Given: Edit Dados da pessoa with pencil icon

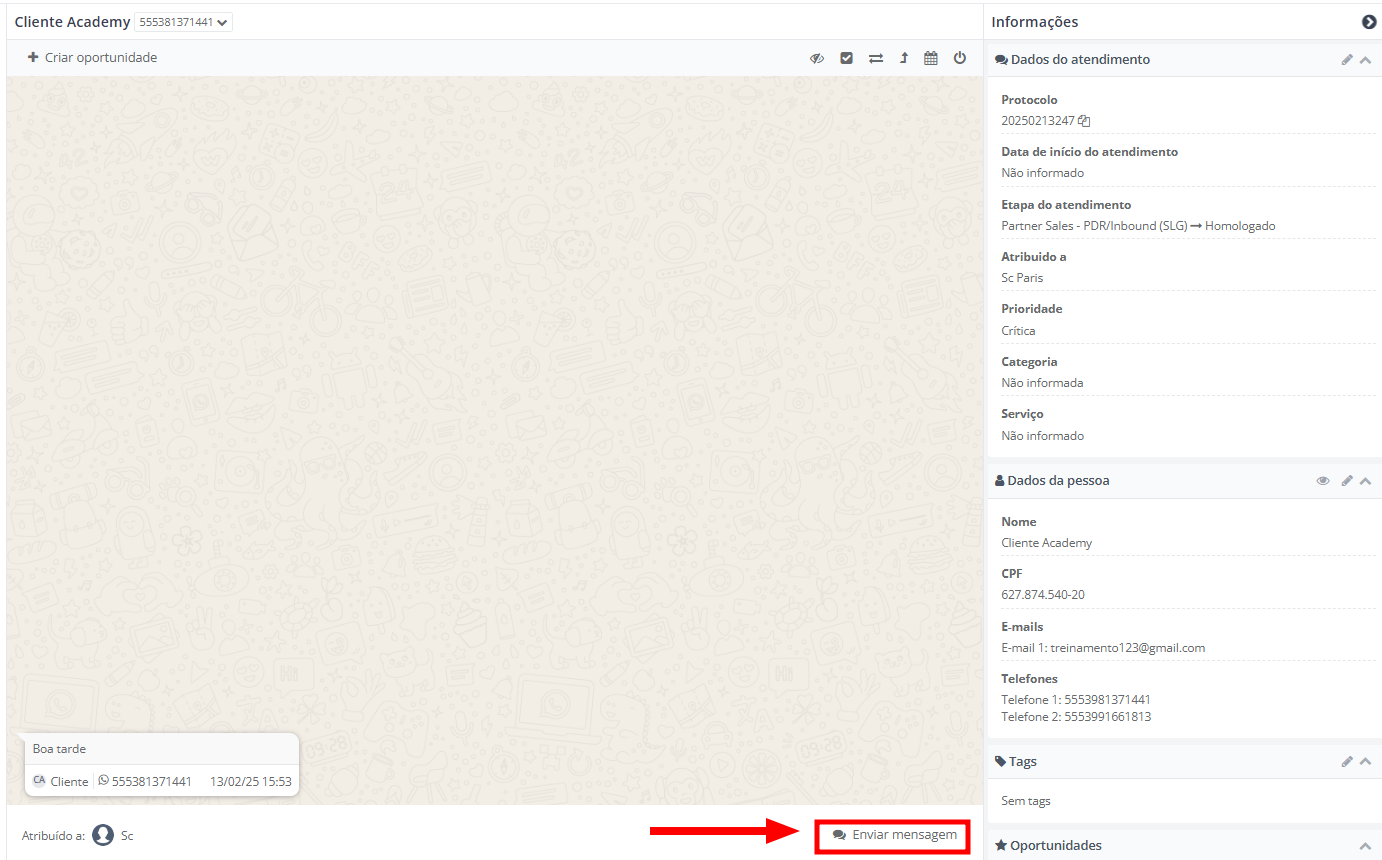Looking at the screenshot, I should coord(1347,481).
